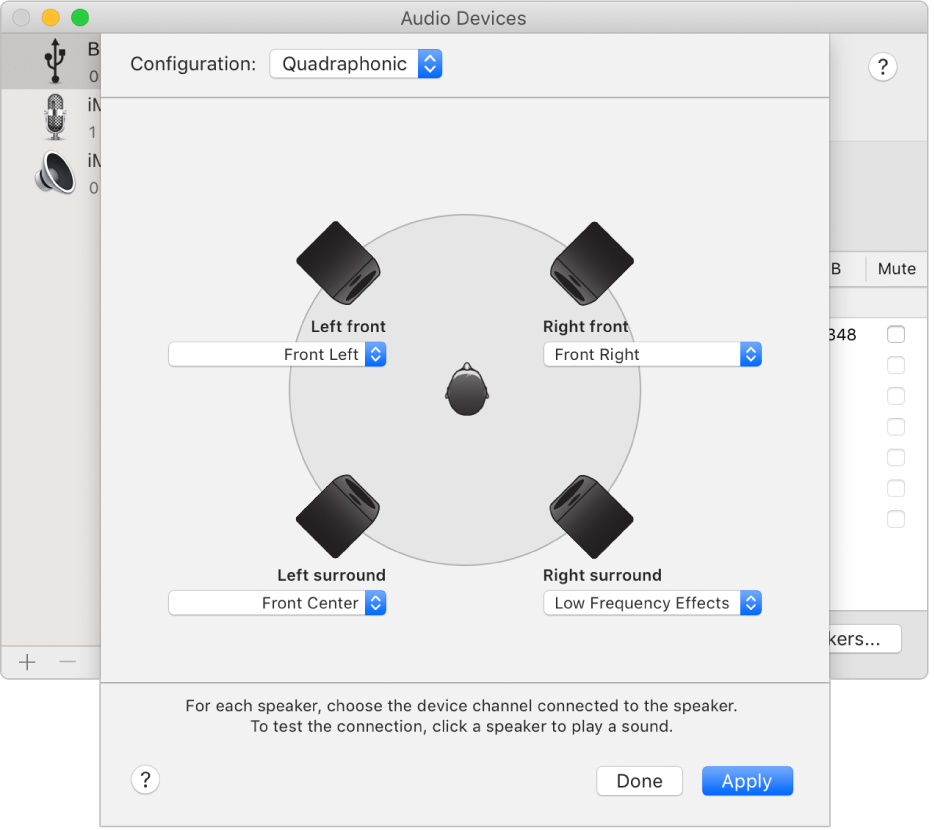Click the right front speaker icon
Screen dimensions: 934x830
[592, 263]
